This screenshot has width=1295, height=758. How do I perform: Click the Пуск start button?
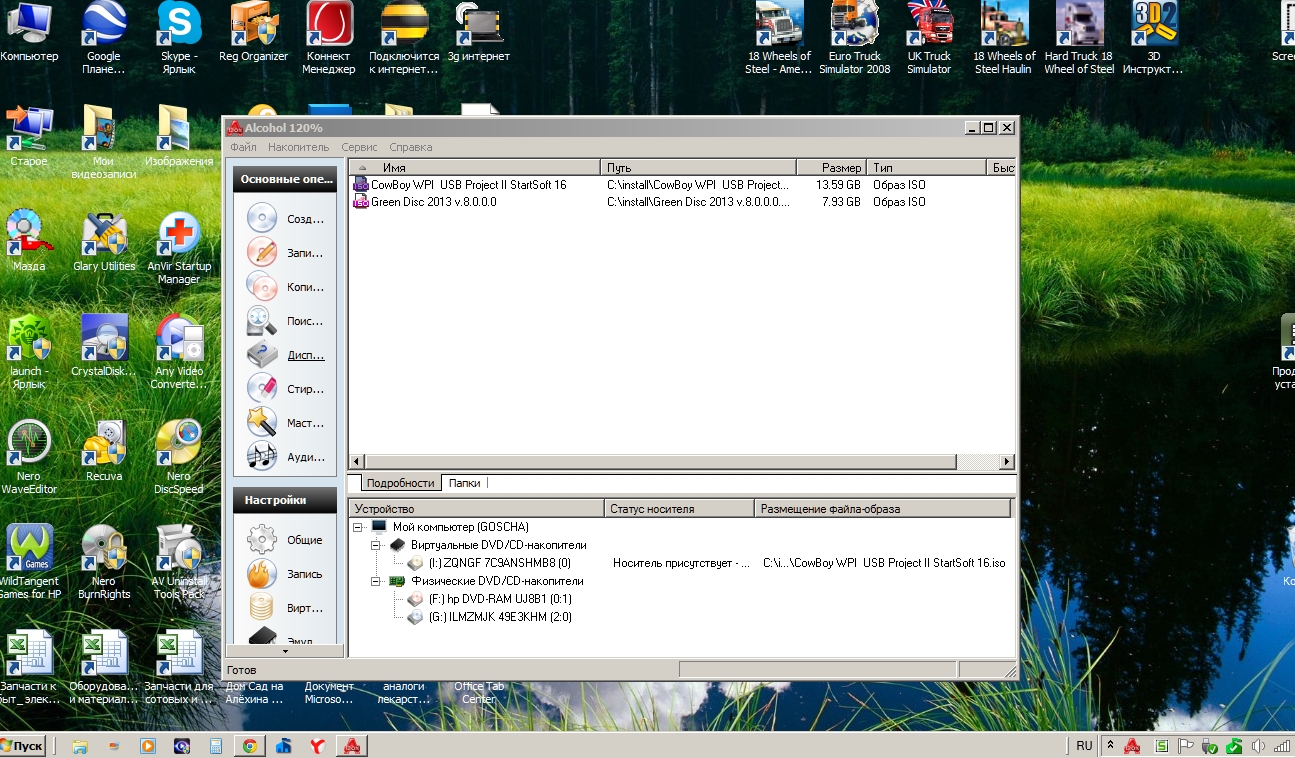click(x=23, y=746)
